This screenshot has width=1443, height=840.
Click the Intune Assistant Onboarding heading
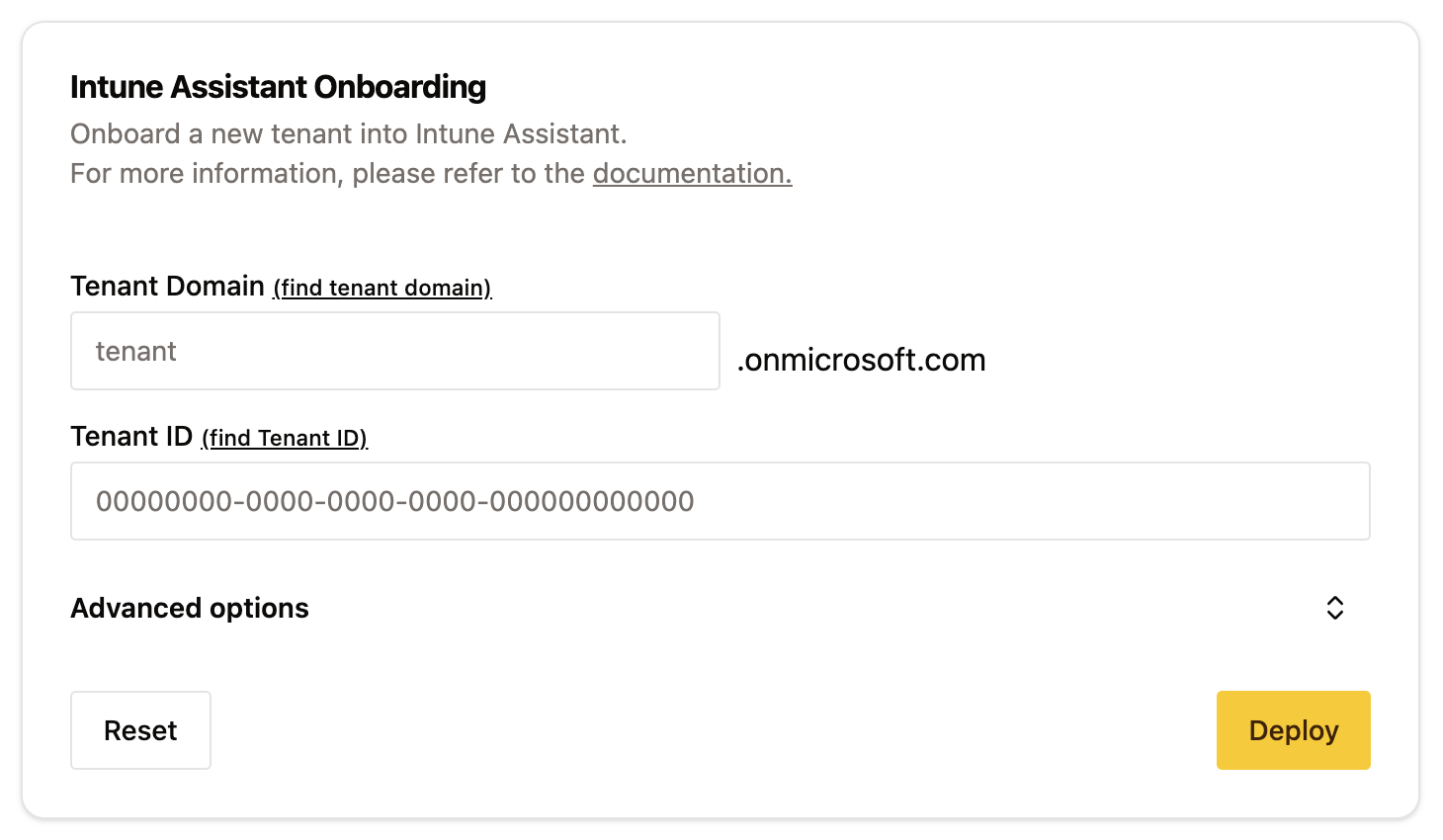coord(278,87)
